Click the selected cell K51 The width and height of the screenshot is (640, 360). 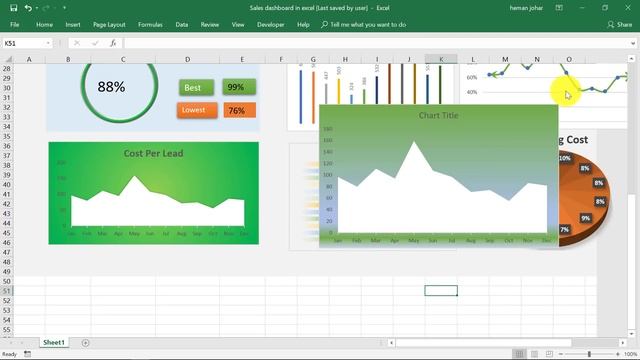coord(441,291)
